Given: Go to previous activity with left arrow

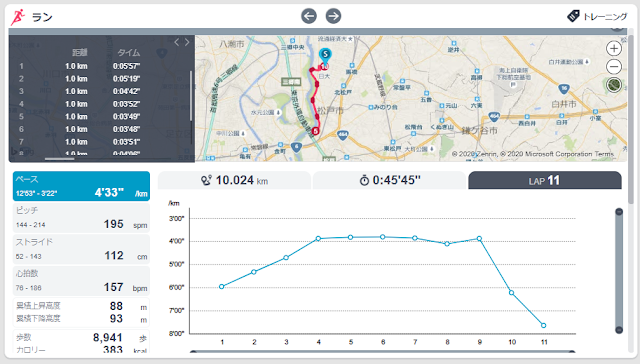Looking at the screenshot, I should tap(309, 16).
